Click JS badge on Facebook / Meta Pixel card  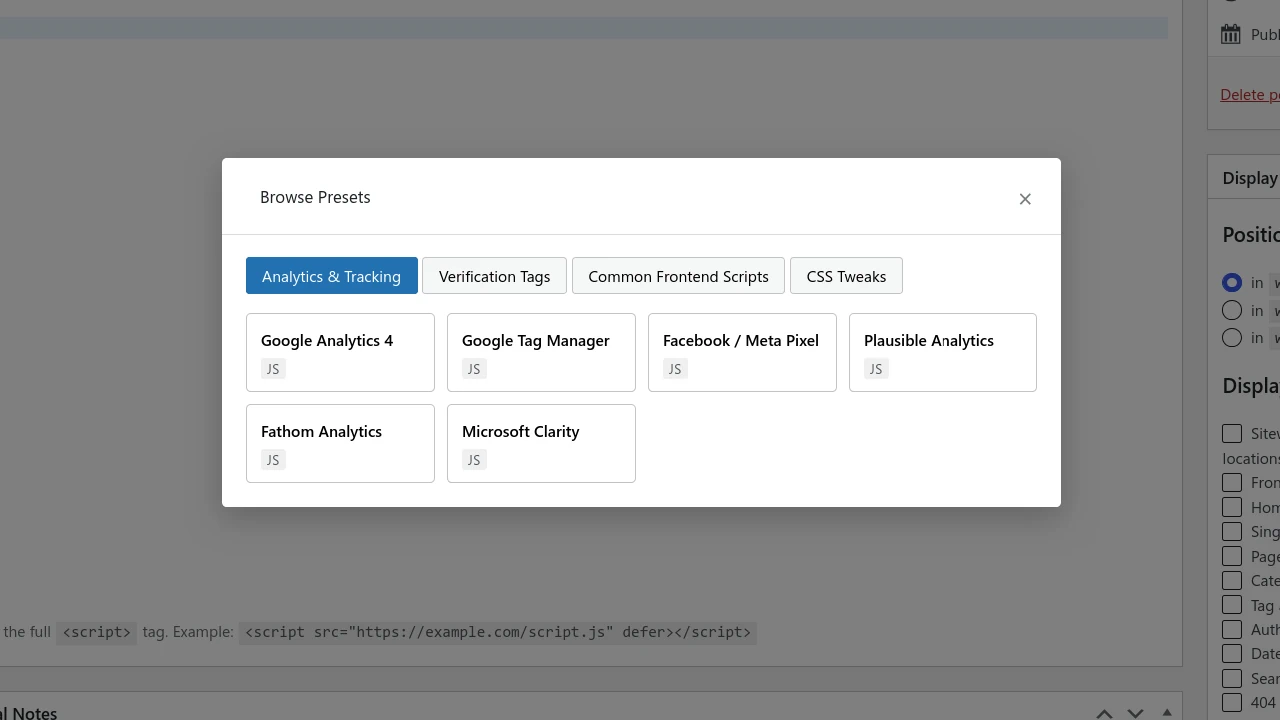(x=675, y=369)
